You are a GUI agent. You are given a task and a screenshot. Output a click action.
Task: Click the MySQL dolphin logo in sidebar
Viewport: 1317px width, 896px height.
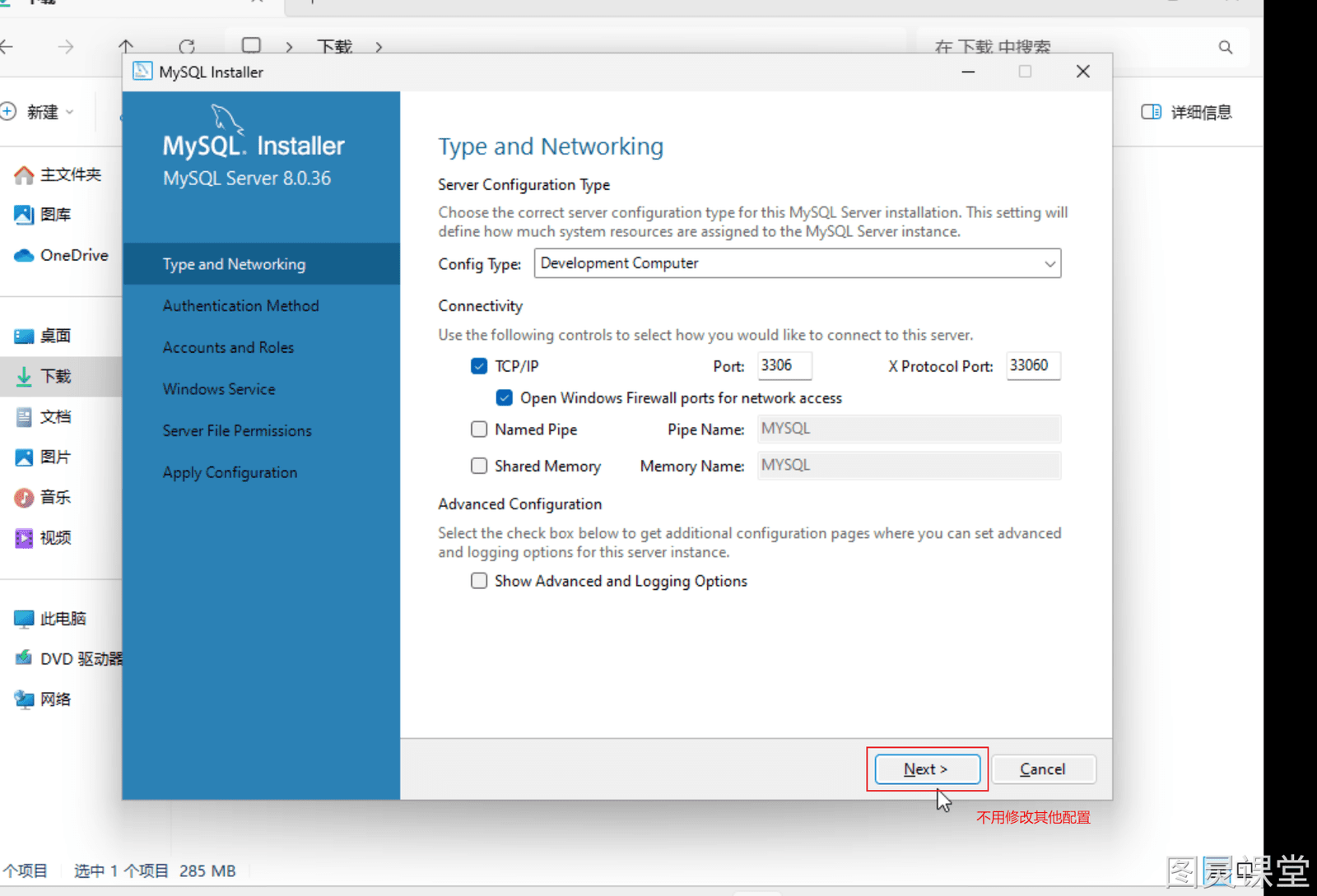point(227,118)
